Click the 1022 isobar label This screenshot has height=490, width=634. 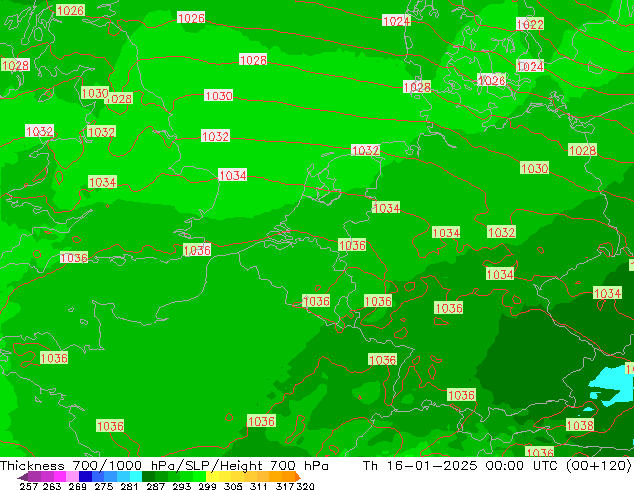pyautogui.click(x=530, y=24)
